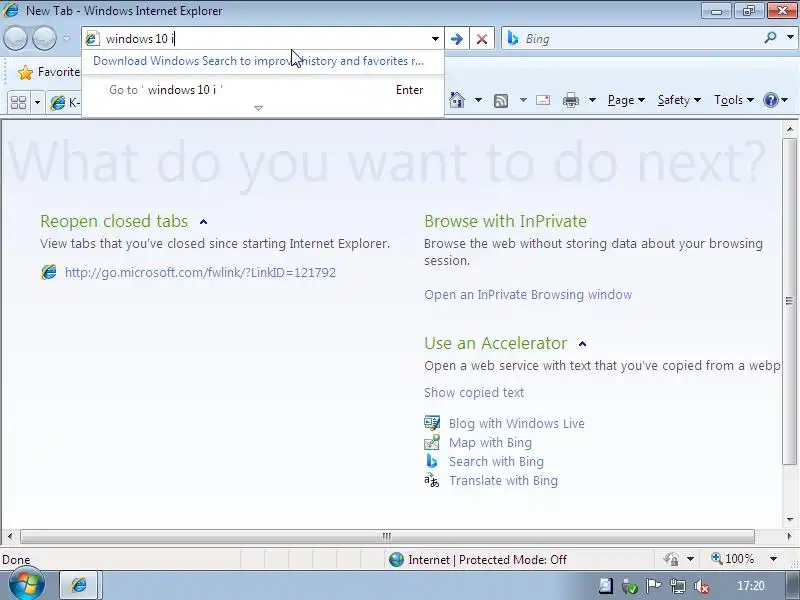Click the address bar text field
The height and width of the screenshot is (600, 800).
tap(264, 39)
